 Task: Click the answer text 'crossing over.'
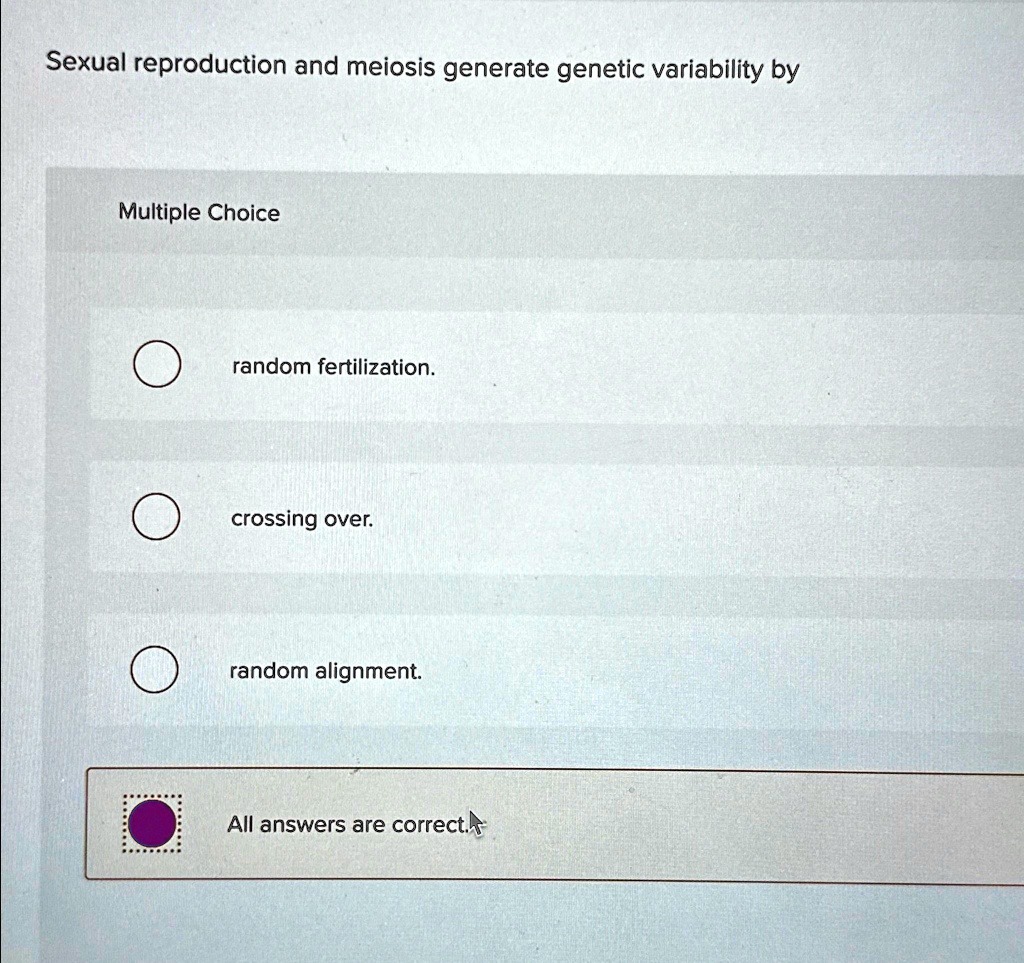tap(301, 519)
